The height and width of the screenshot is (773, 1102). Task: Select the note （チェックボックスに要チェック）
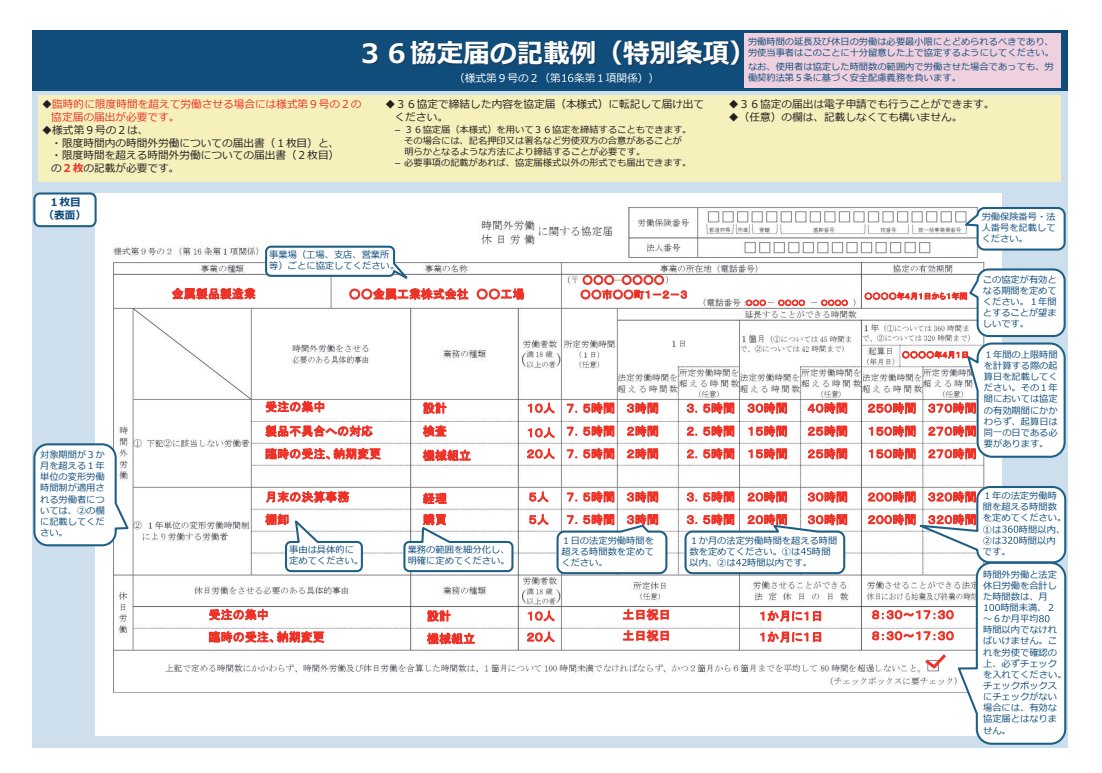click(894, 681)
